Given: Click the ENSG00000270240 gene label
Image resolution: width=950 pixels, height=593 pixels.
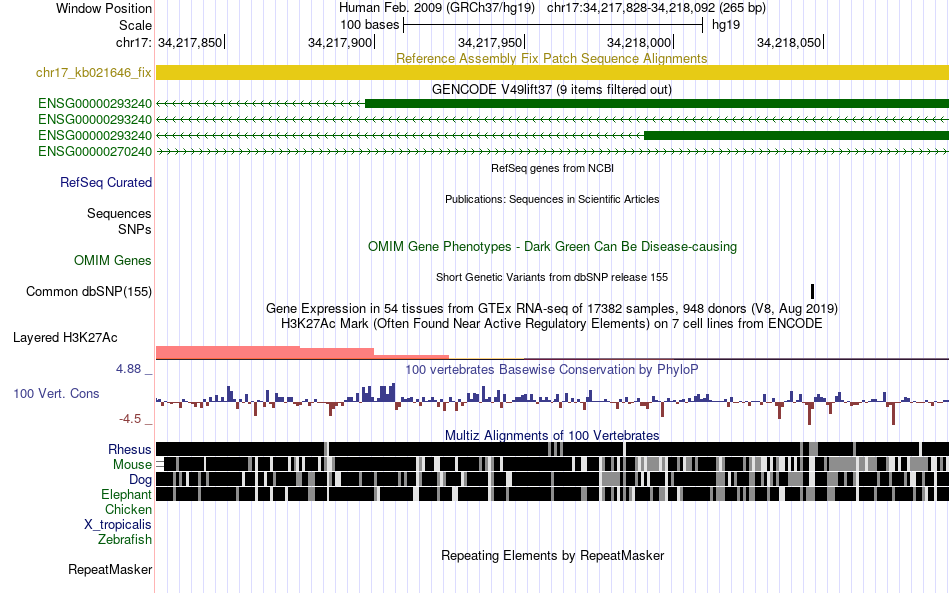Looking at the screenshot, I should (x=95, y=151).
